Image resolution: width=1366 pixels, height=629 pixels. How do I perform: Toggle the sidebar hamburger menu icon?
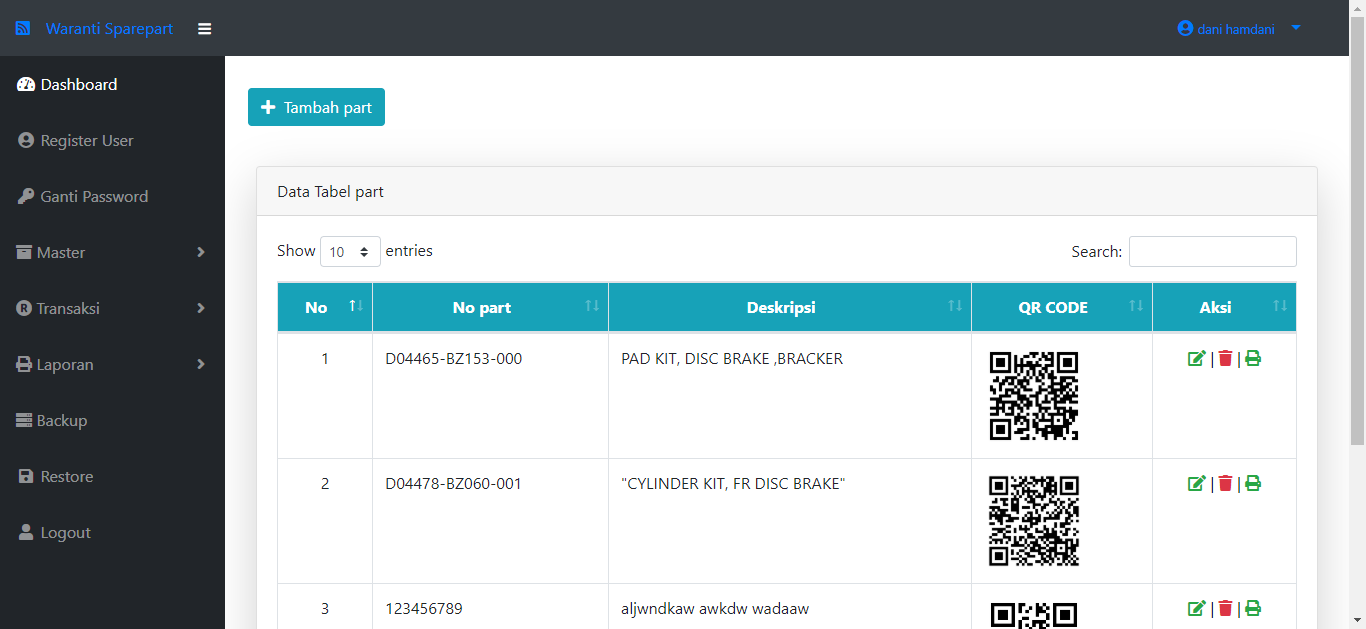(x=205, y=29)
